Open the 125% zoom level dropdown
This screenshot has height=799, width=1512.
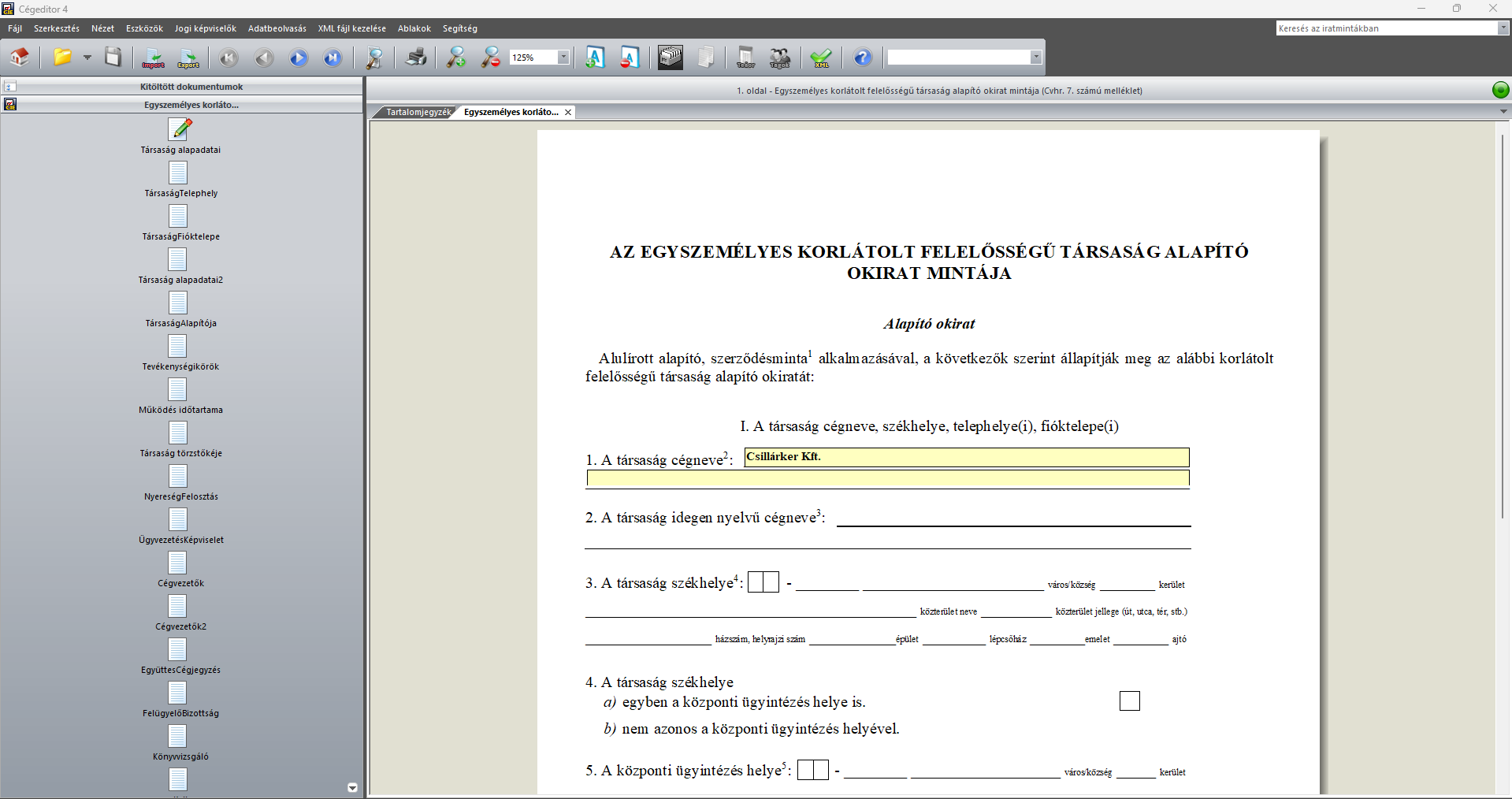pos(563,58)
